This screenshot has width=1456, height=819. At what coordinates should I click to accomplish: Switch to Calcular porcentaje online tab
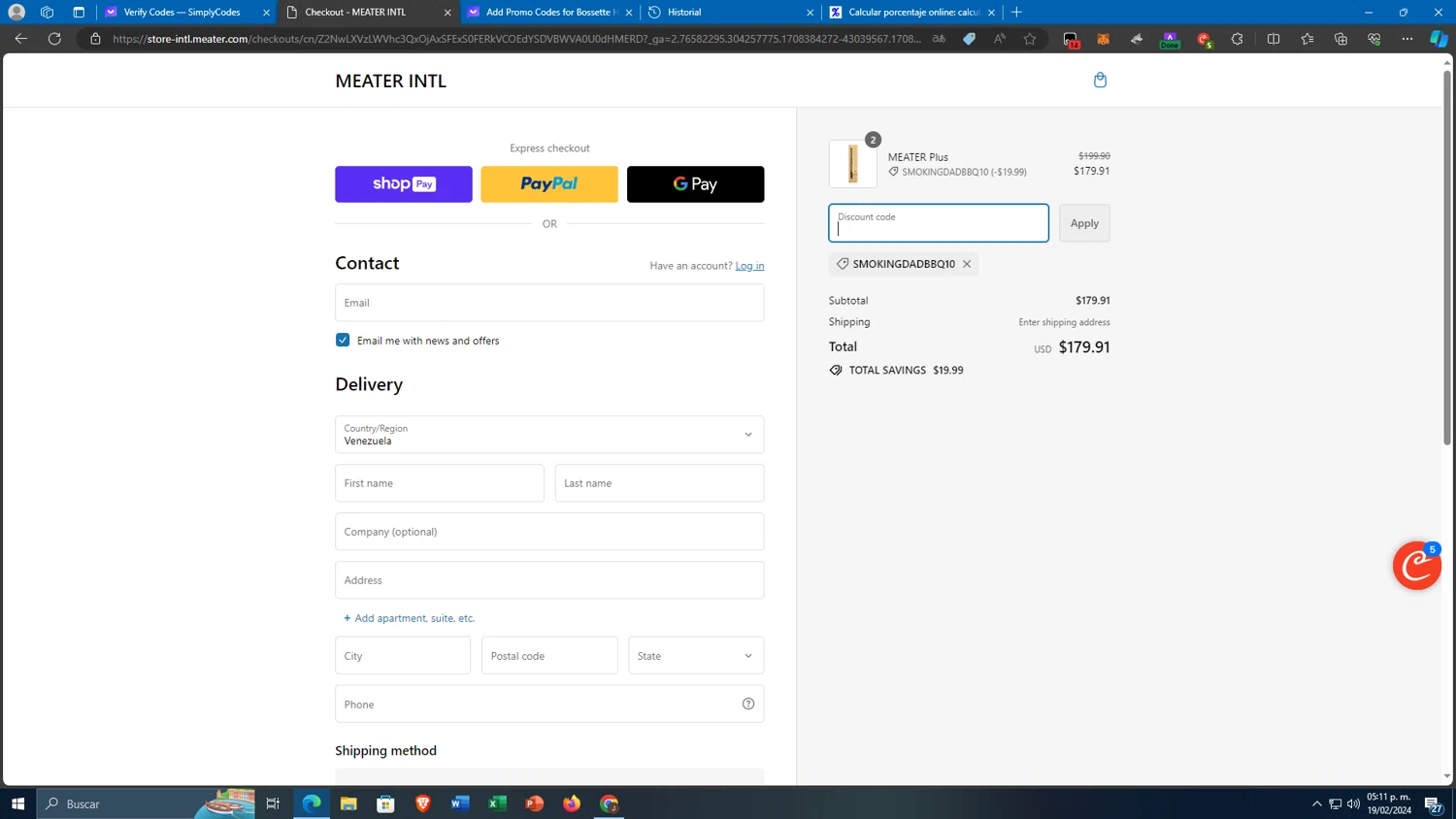tap(912, 13)
